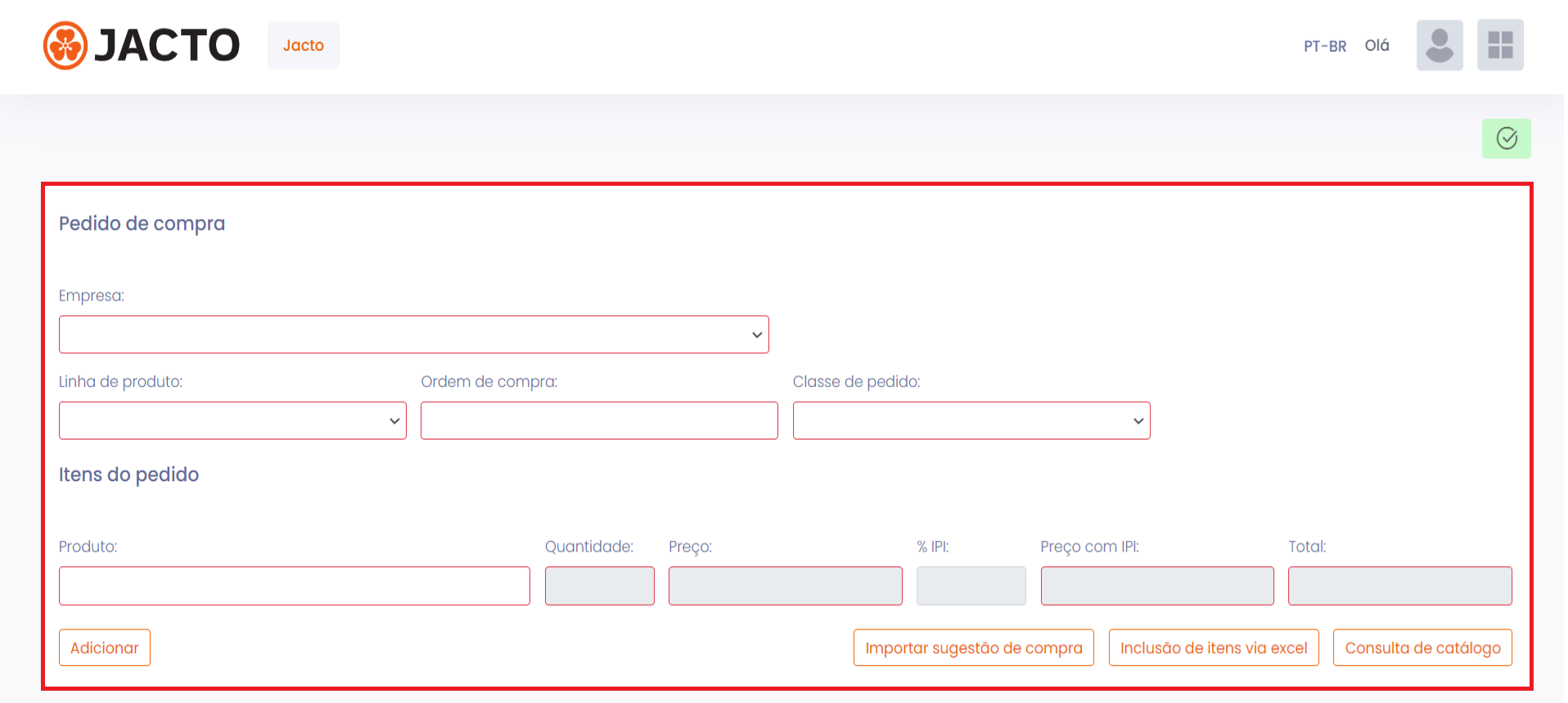The width and height of the screenshot is (1568, 703).
Task: Click the Ordem de compra: label
Action: [489, 381]
